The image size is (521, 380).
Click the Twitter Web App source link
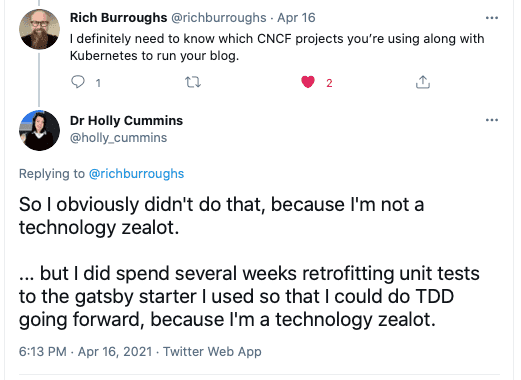[x=212, y=352]
